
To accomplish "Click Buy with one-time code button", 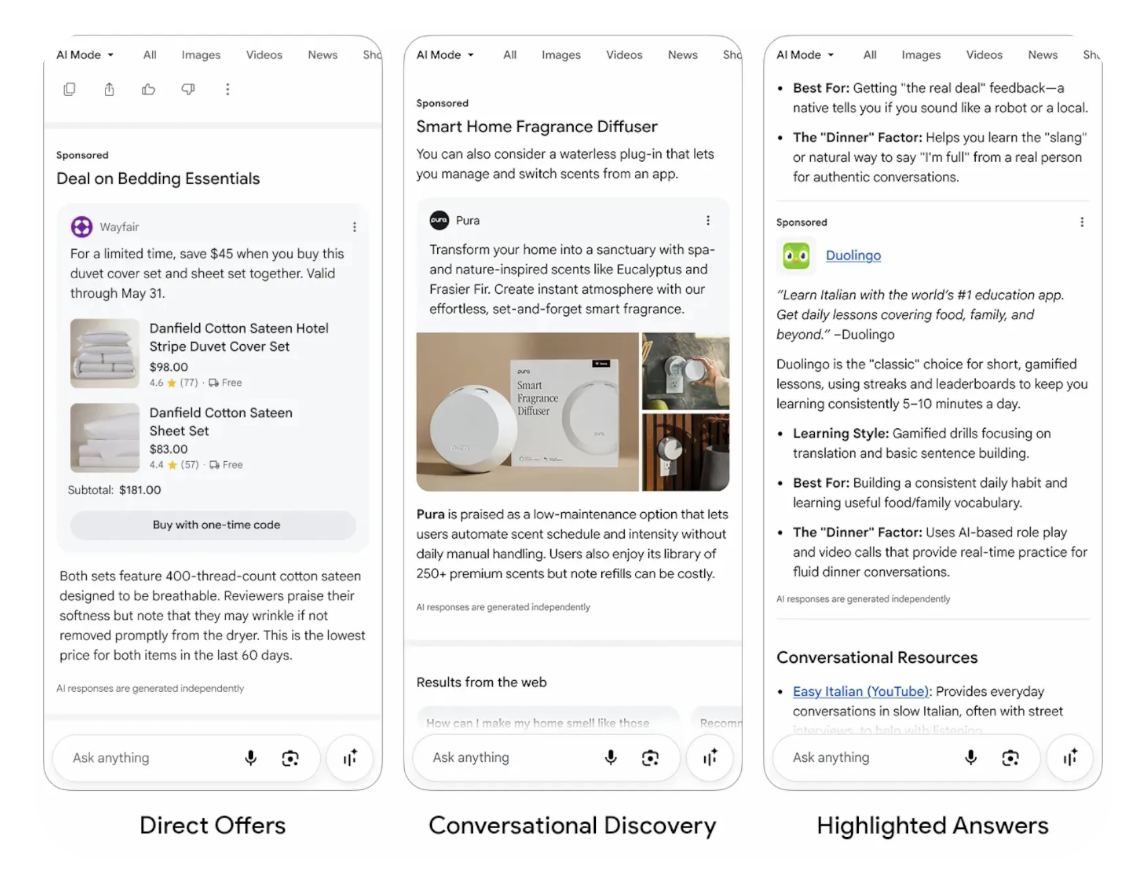I will click(x=213, y=525).
